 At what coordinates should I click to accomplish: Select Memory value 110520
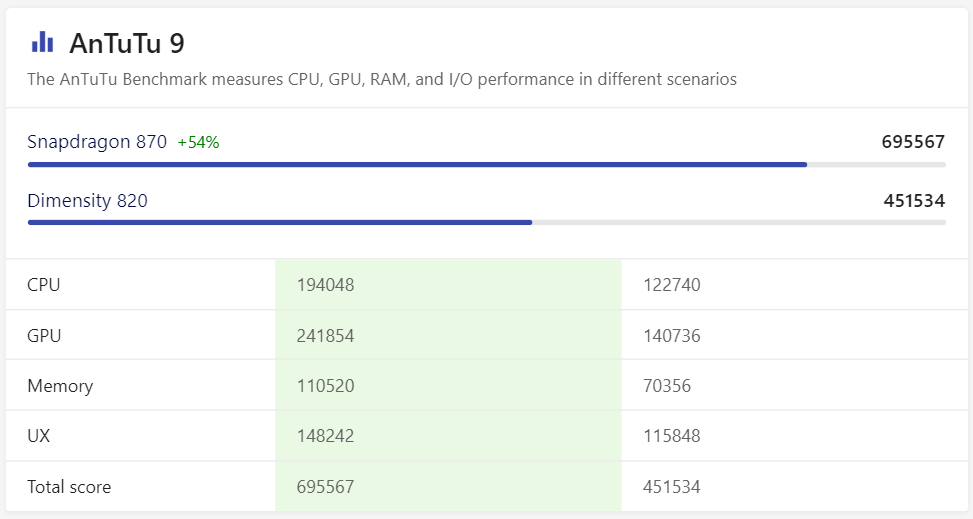(325, 386)
